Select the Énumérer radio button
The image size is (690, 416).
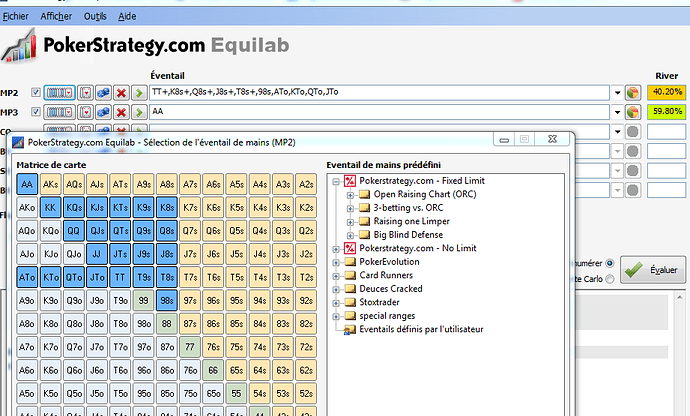[609, 263]
